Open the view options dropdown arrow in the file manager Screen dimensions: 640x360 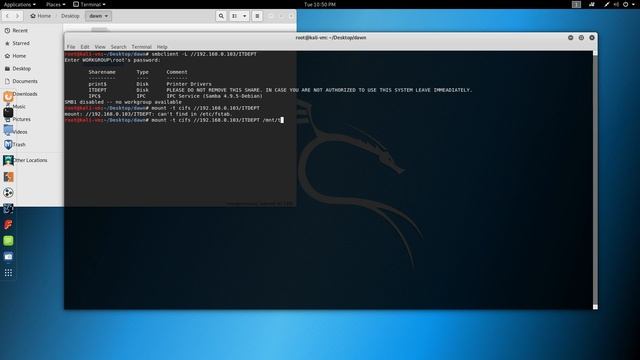244,16
